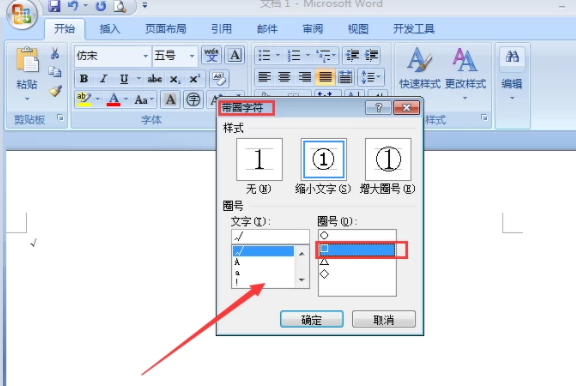Increase paragraph indent
This screenshot has height=386, width=576.
pyautogui.click(x=371, y=55)
